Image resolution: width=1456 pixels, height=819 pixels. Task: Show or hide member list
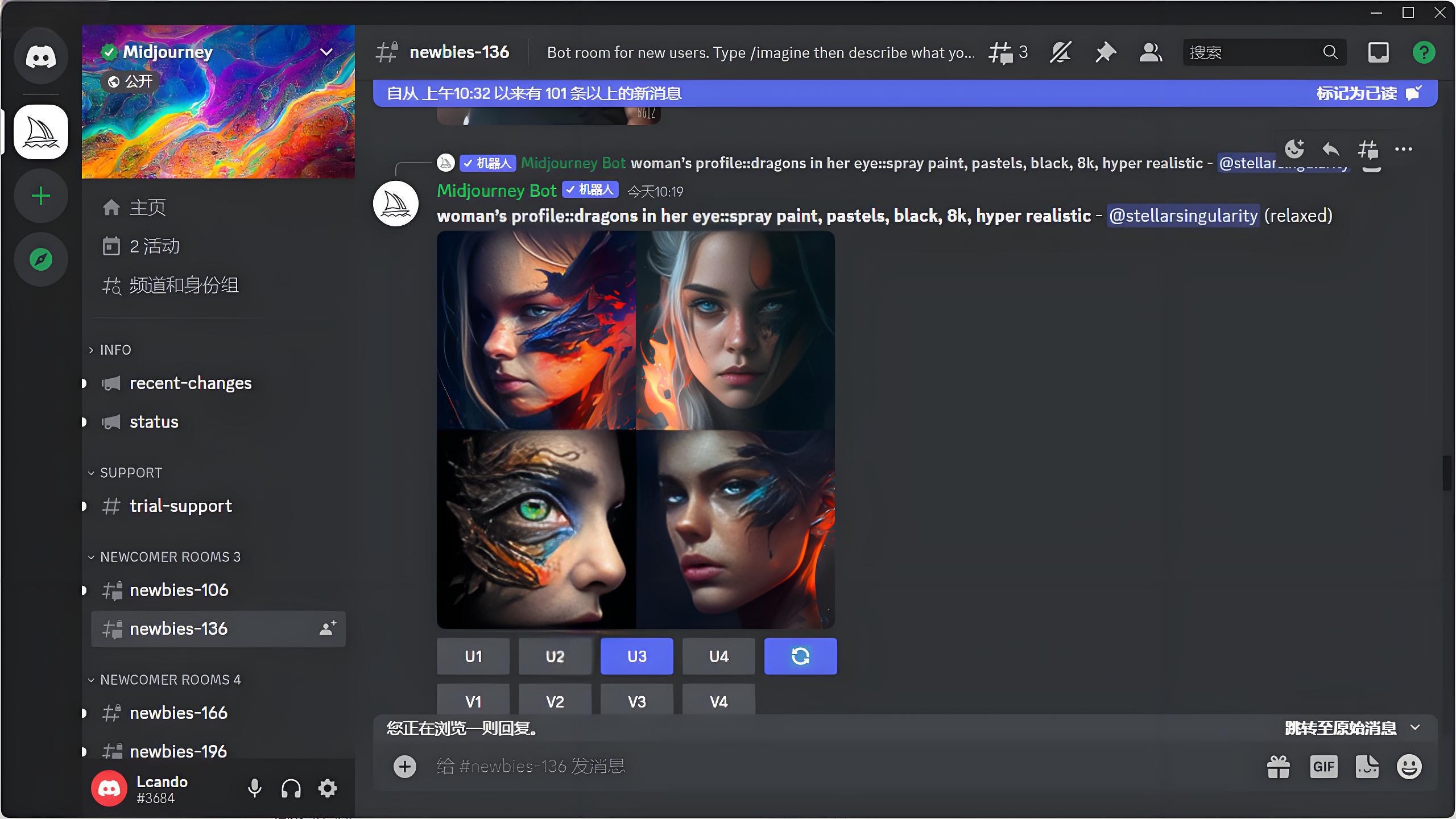[1150, 53]
